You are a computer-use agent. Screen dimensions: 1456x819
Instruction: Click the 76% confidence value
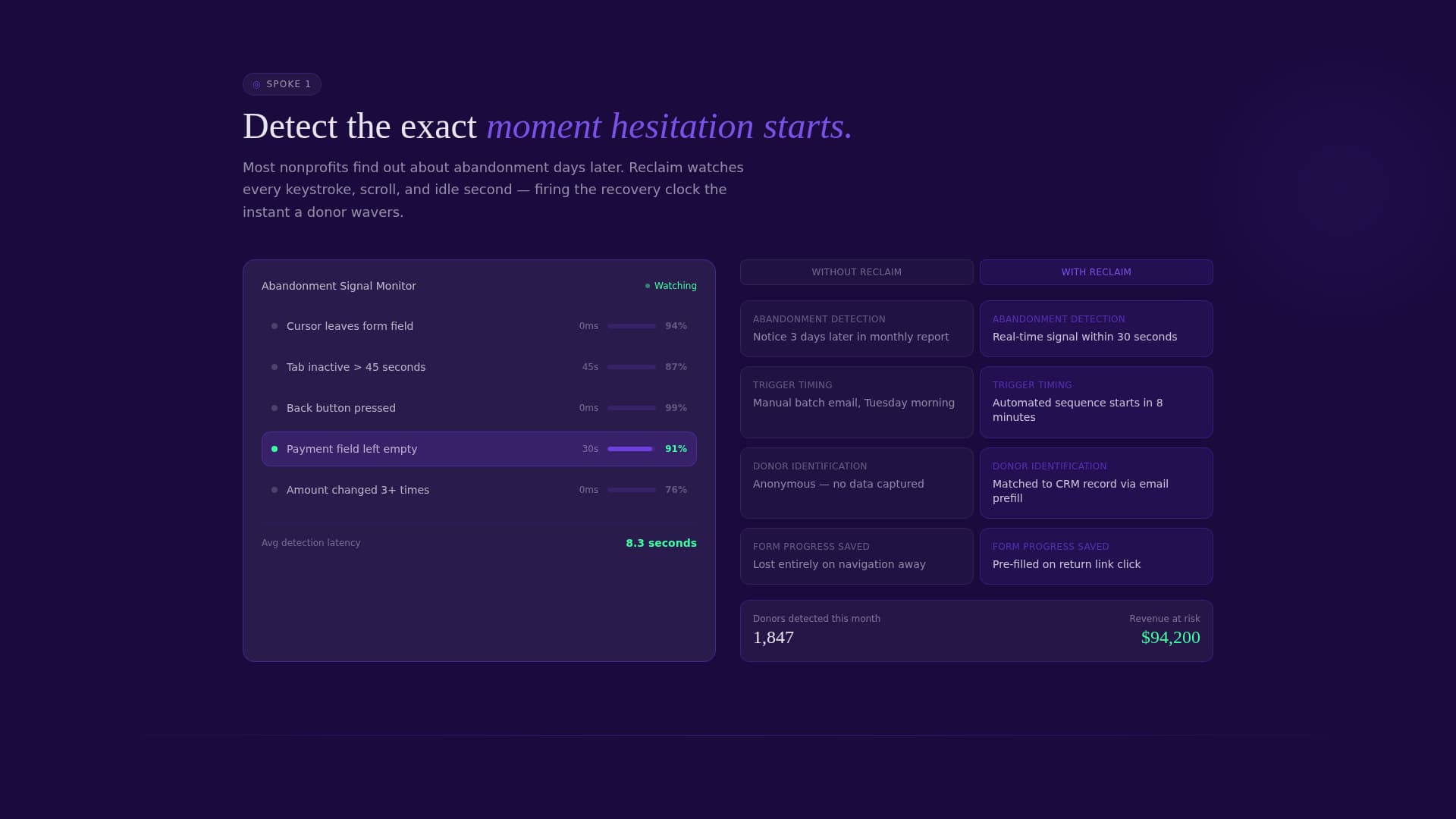676,490
